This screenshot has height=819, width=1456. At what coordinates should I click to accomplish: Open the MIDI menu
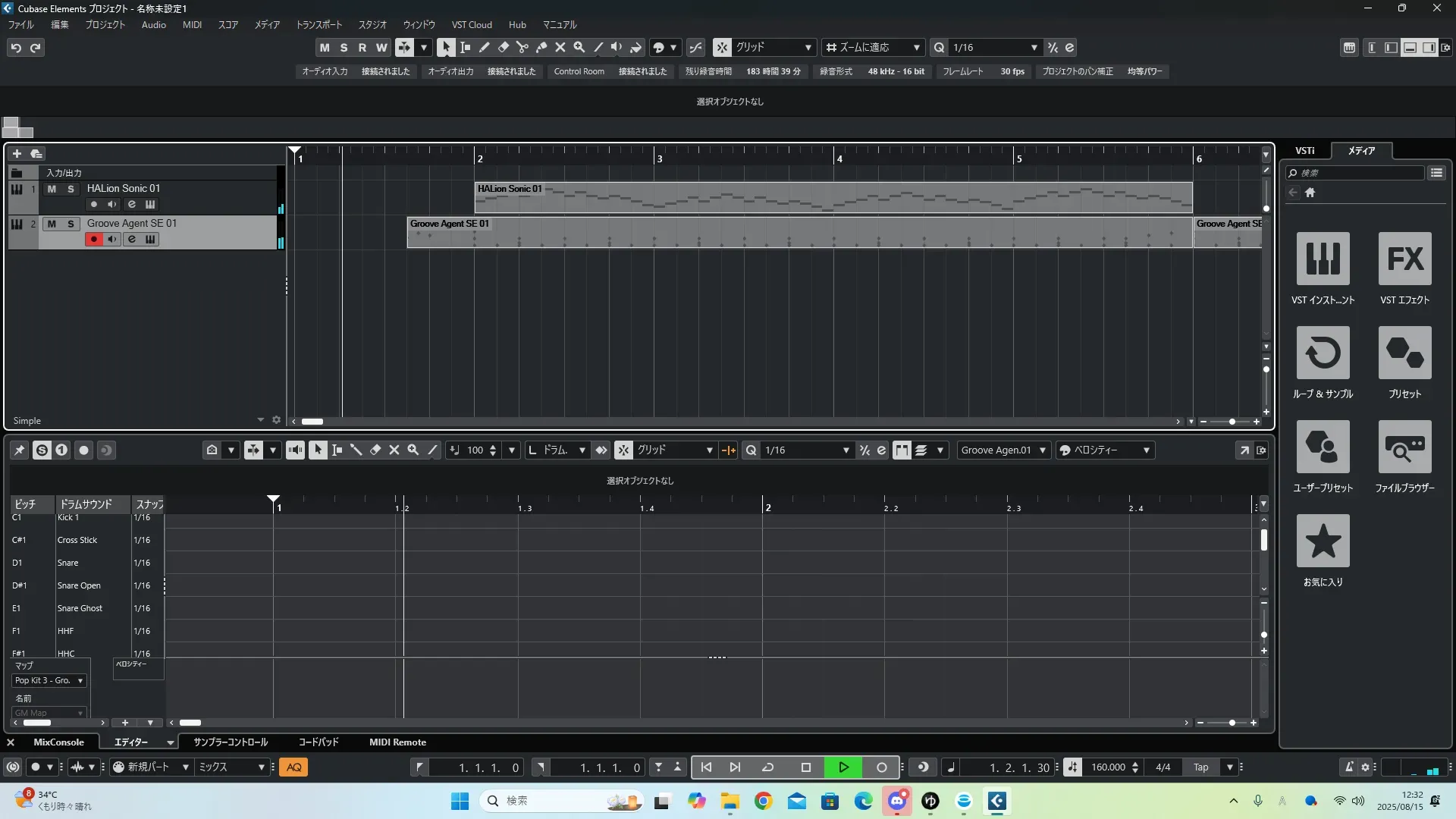click(x=192, y=25)
